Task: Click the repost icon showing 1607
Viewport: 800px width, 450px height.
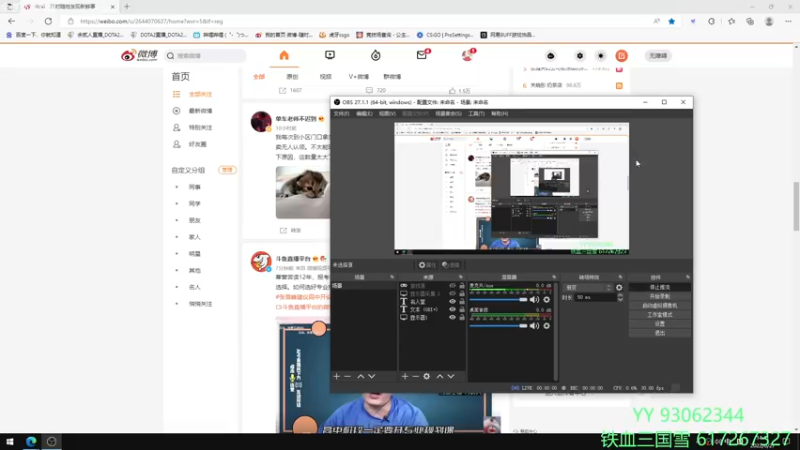Action: [x=283, y=90]
